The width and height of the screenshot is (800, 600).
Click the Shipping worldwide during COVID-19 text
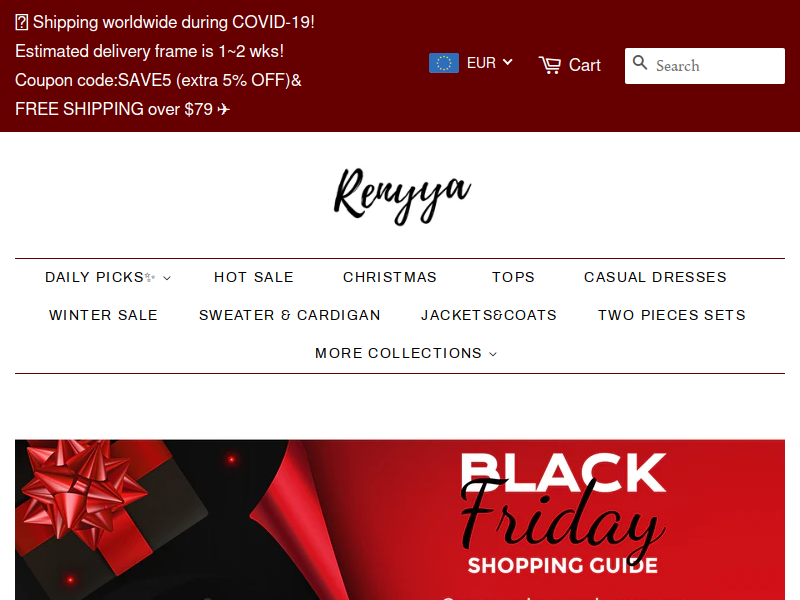pos(165,22)
